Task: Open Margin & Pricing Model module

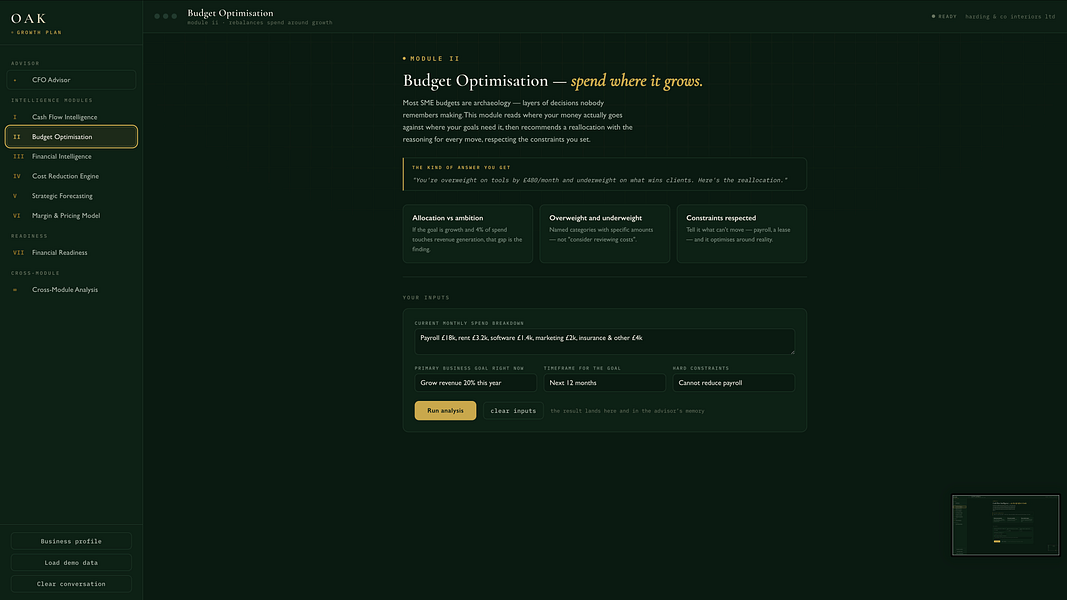Action: click(x=71, y=216)
